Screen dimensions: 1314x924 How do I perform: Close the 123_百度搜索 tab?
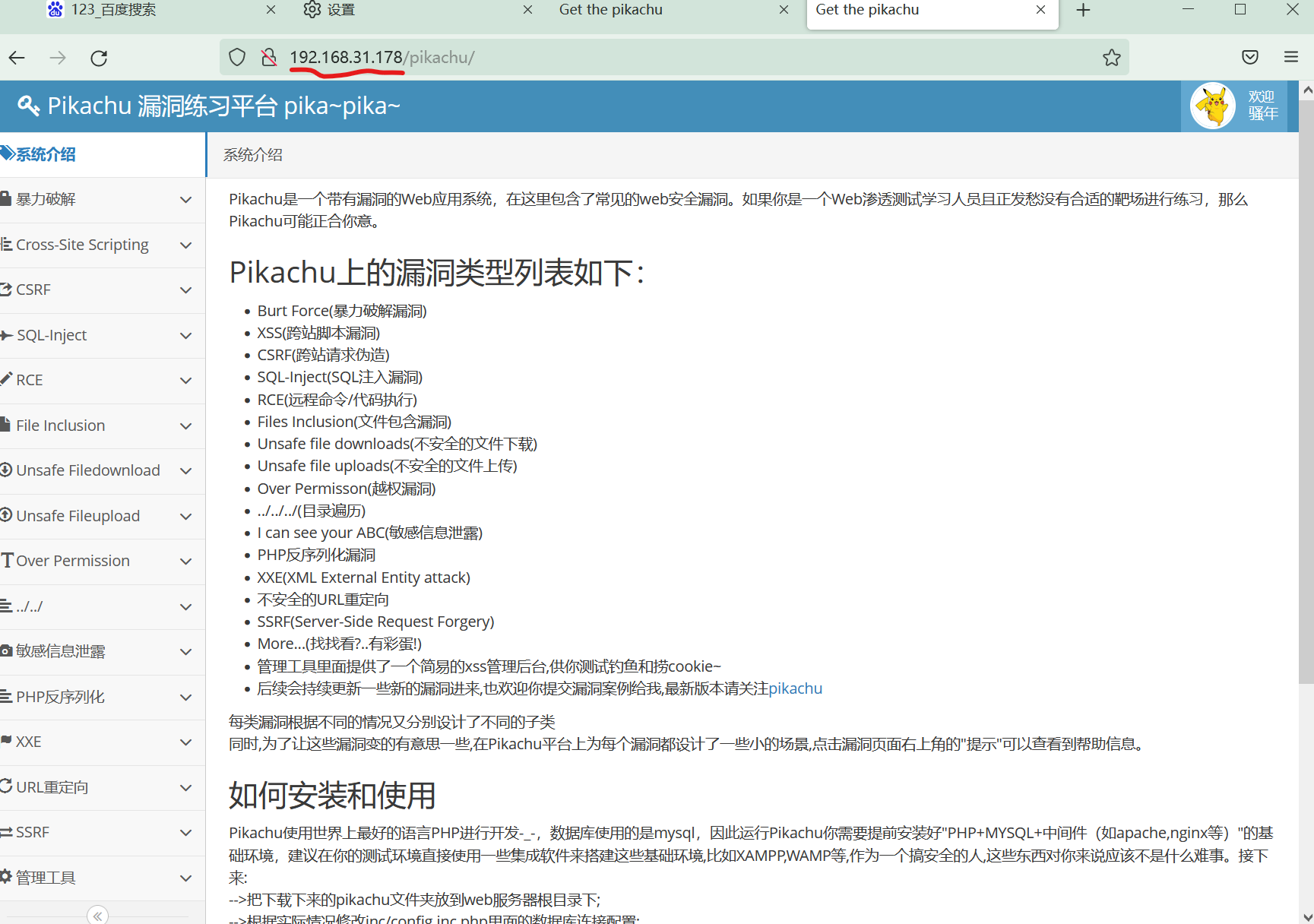click(x=271, y=10)
